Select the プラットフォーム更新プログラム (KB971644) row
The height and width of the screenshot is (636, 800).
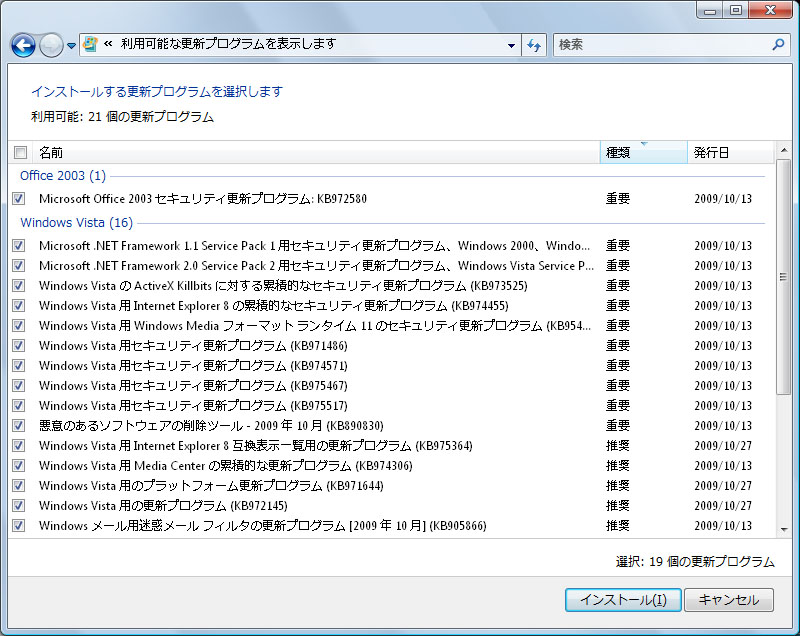coord(392,485)
